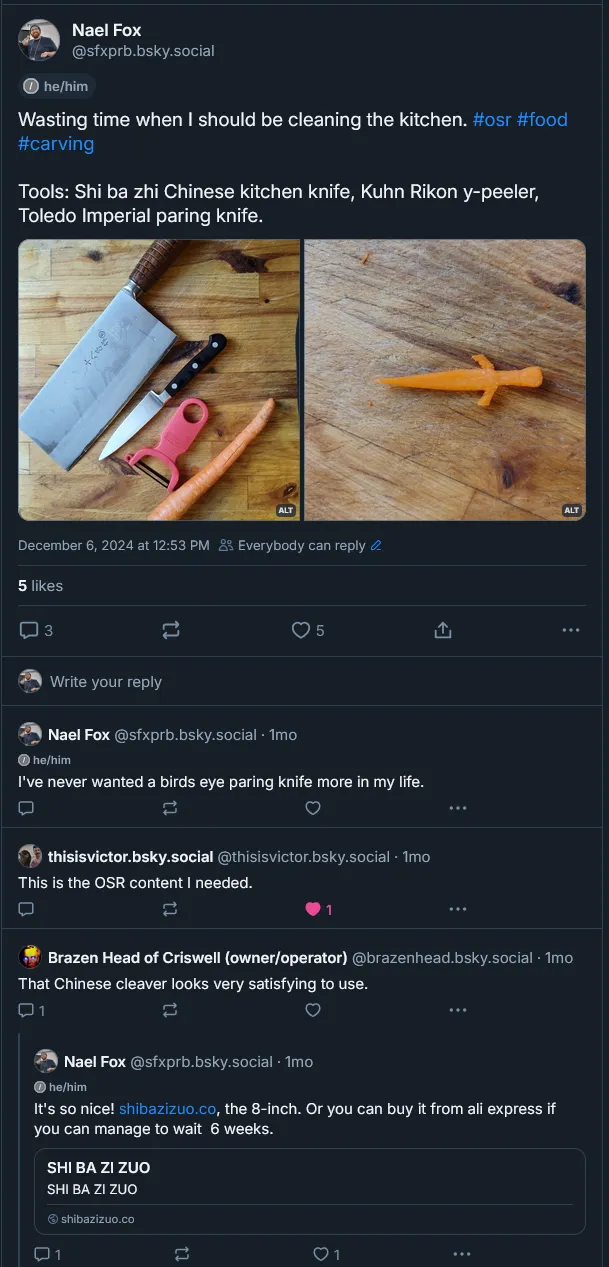
Task: Edit who can reply settings
Action: [x=376, y=546]
